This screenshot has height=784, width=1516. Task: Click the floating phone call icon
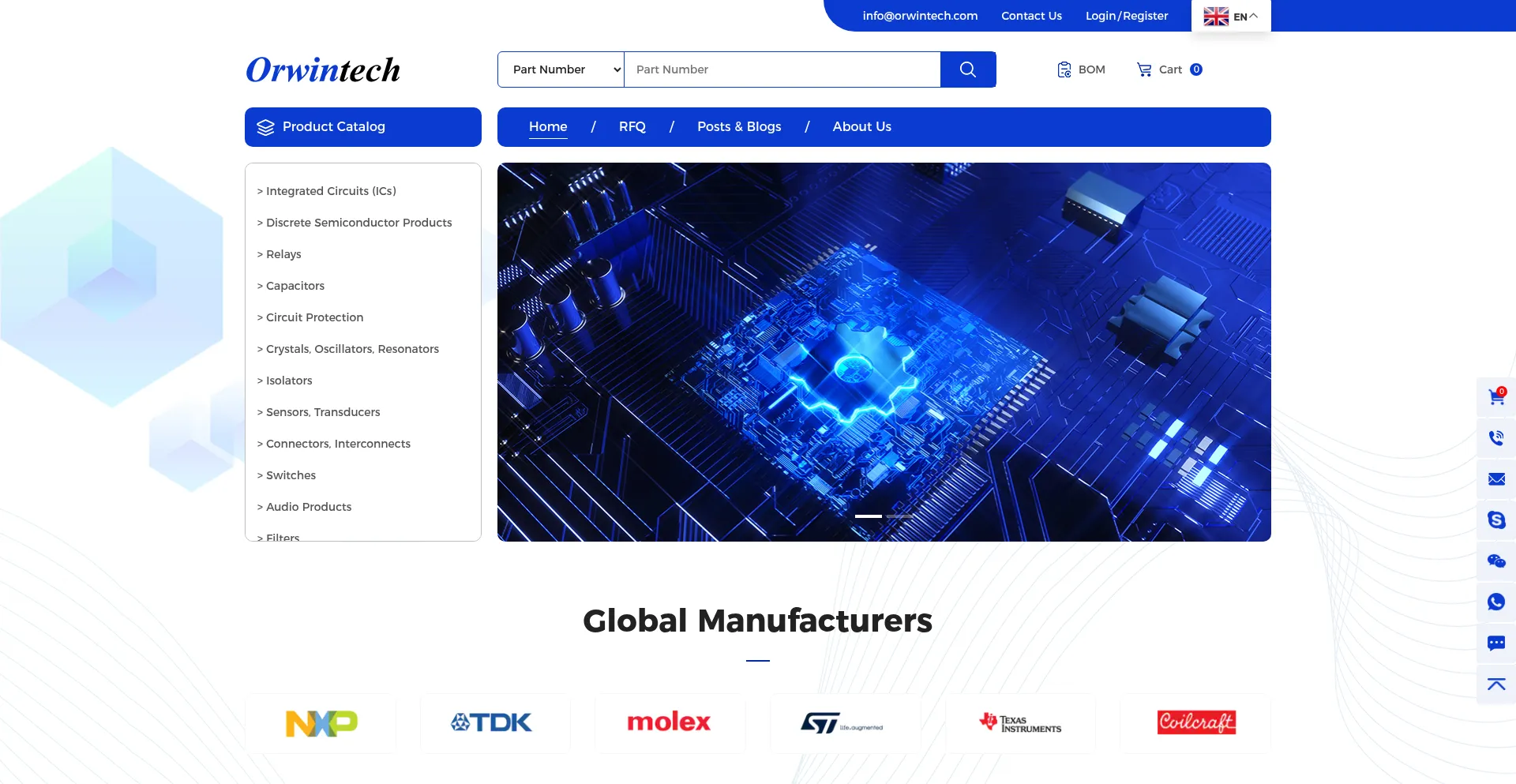[1496, 437]
